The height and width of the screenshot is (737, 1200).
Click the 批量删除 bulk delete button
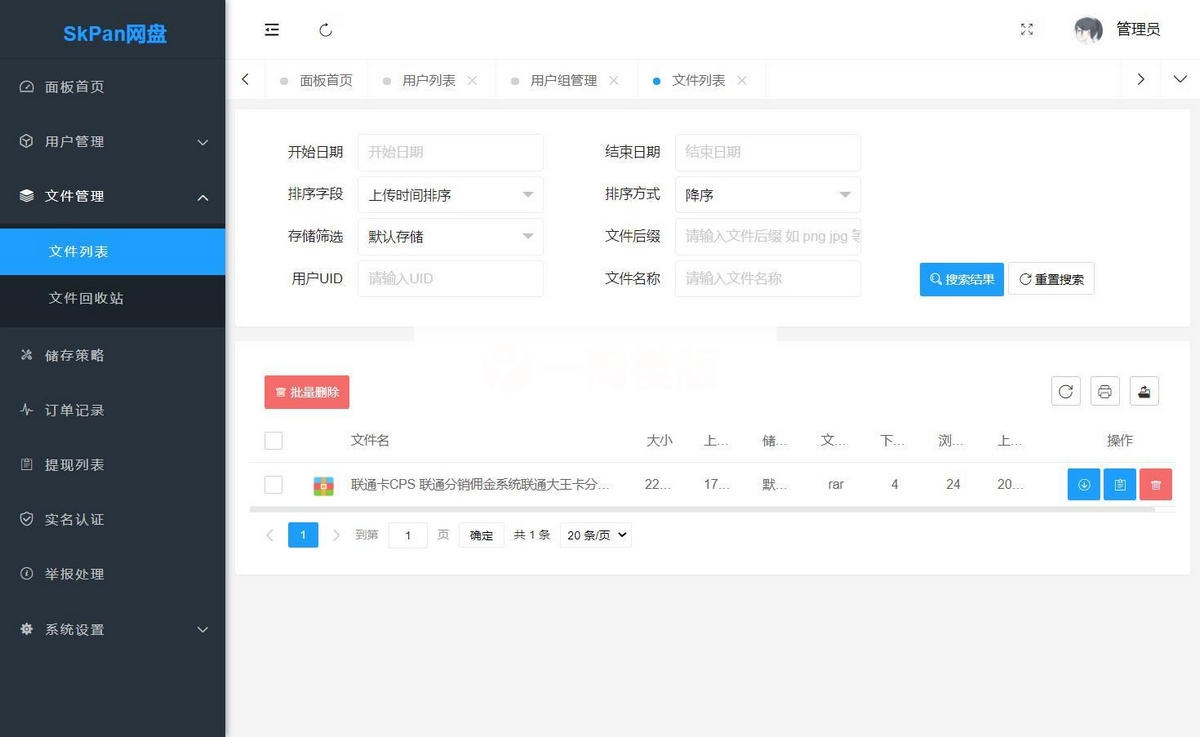[306, 392]
